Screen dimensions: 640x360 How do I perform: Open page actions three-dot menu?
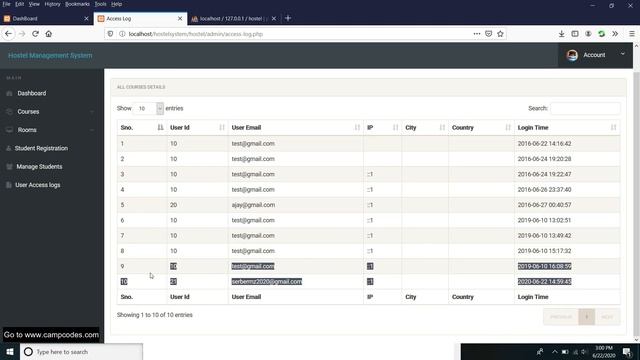pyautogui.click(x=477, y=34)
